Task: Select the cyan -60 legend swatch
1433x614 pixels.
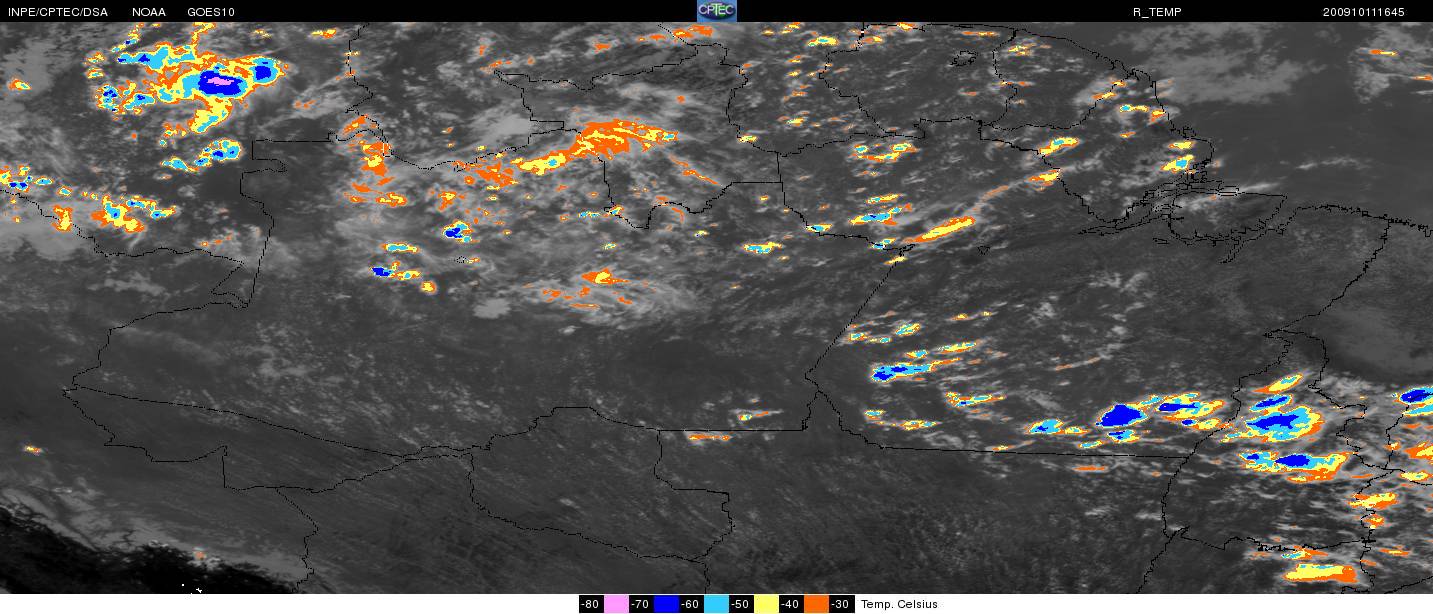Action: coord(716,604)
